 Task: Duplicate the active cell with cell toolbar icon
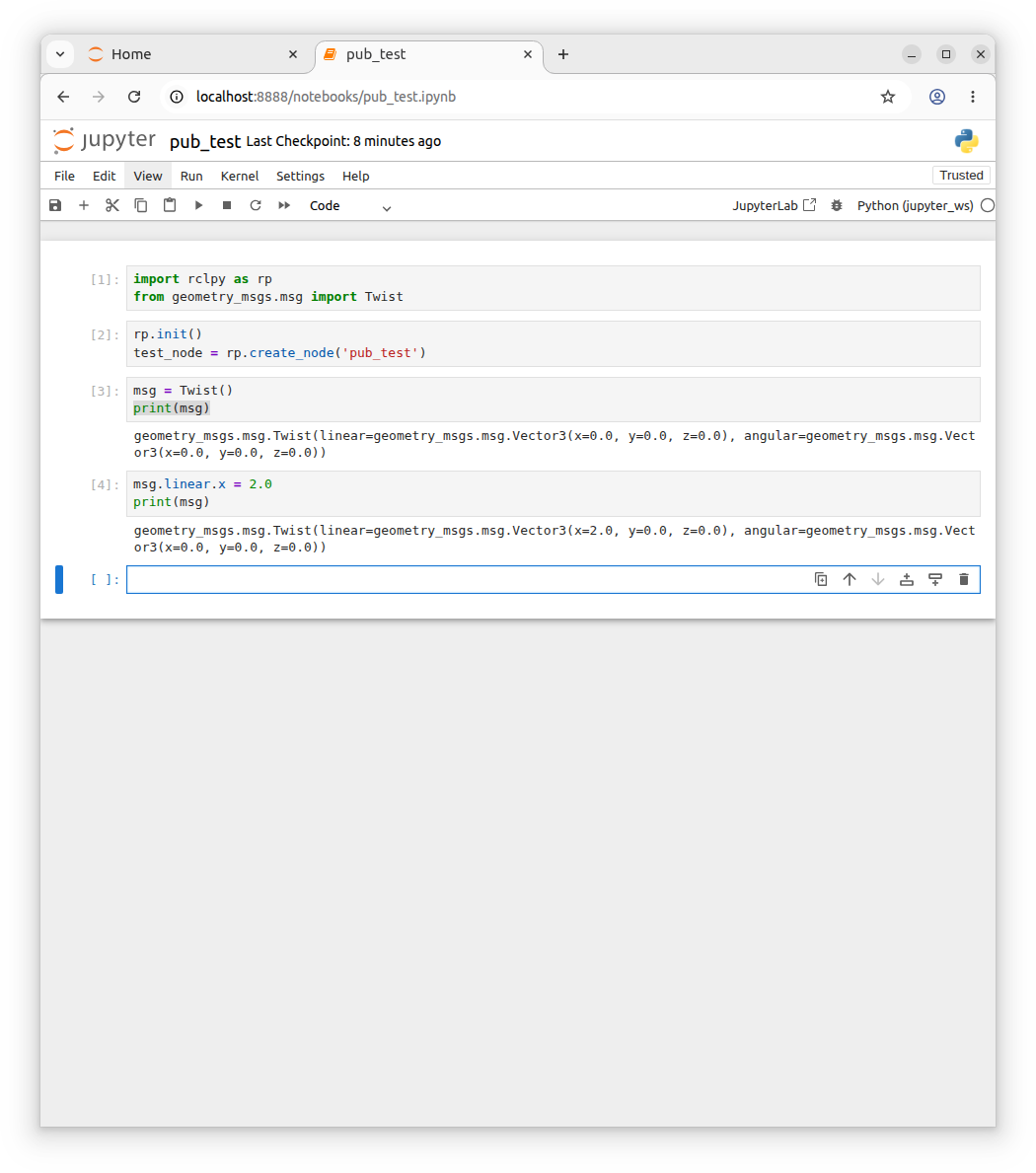click(x=821, y=579)
